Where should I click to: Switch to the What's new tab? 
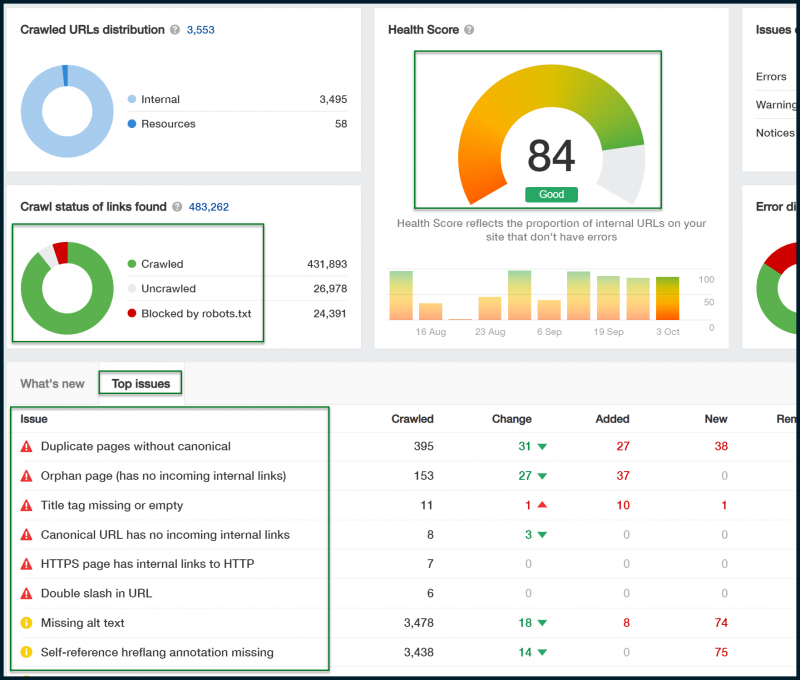(52, 384)
